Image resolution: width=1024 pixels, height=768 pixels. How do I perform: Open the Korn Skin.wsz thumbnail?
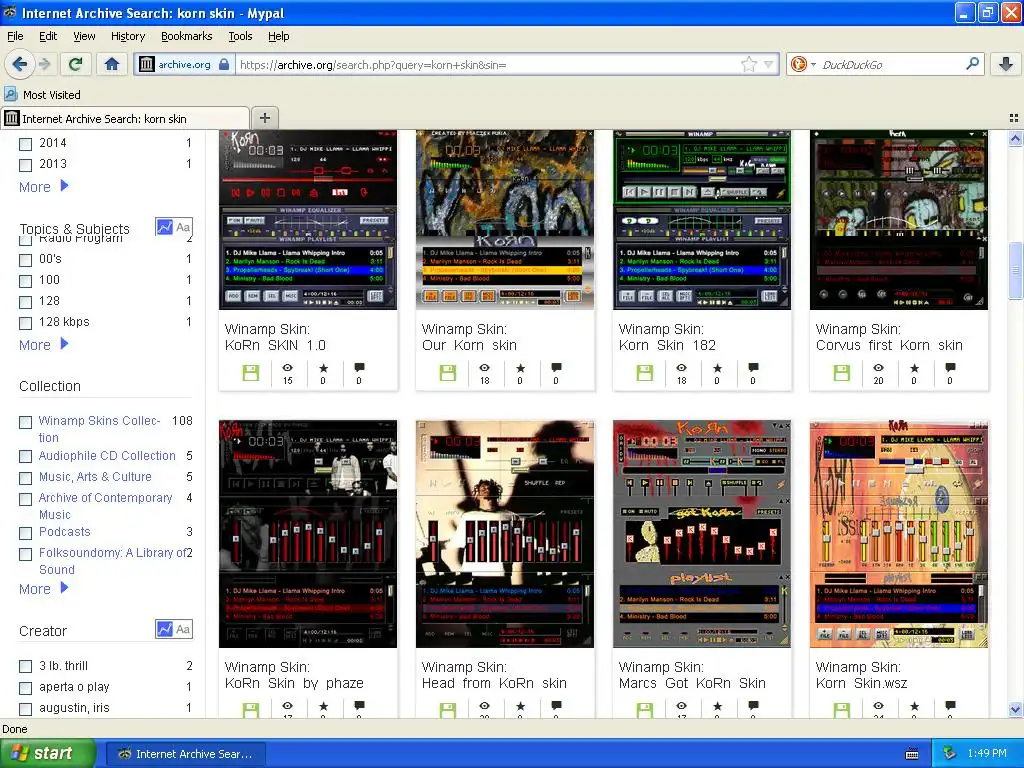click(x=899, y=534)
